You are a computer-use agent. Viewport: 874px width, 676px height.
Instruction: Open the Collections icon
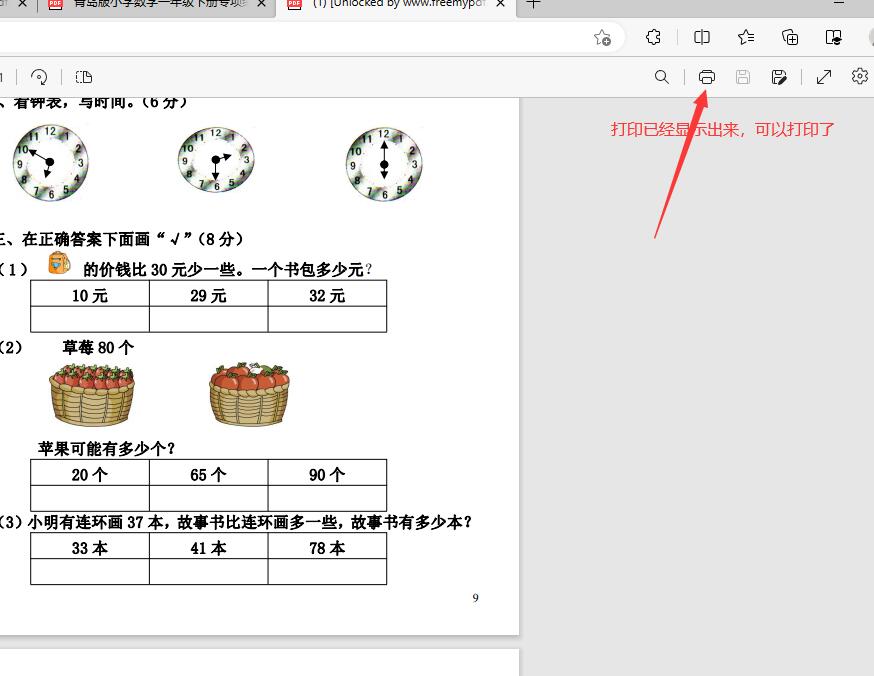coord(790,37)
